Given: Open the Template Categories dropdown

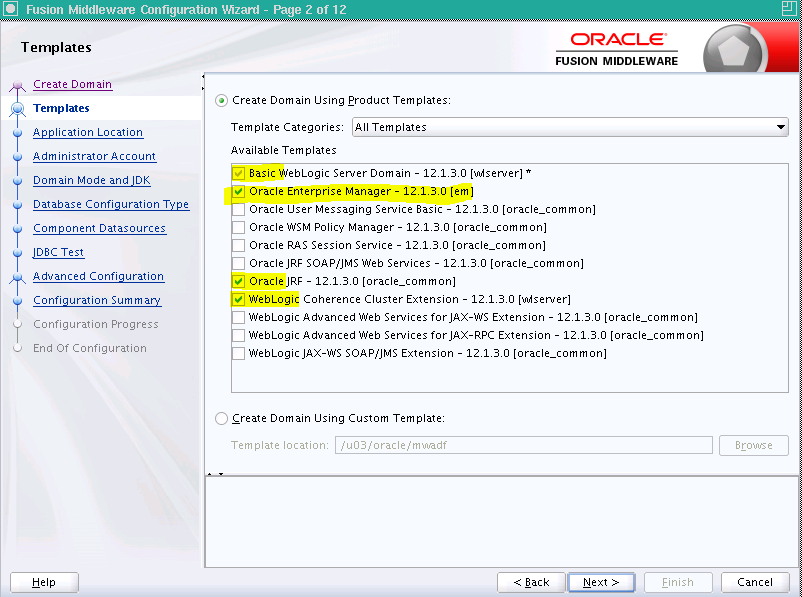Looking at the screenshot, I should point(570,127).
